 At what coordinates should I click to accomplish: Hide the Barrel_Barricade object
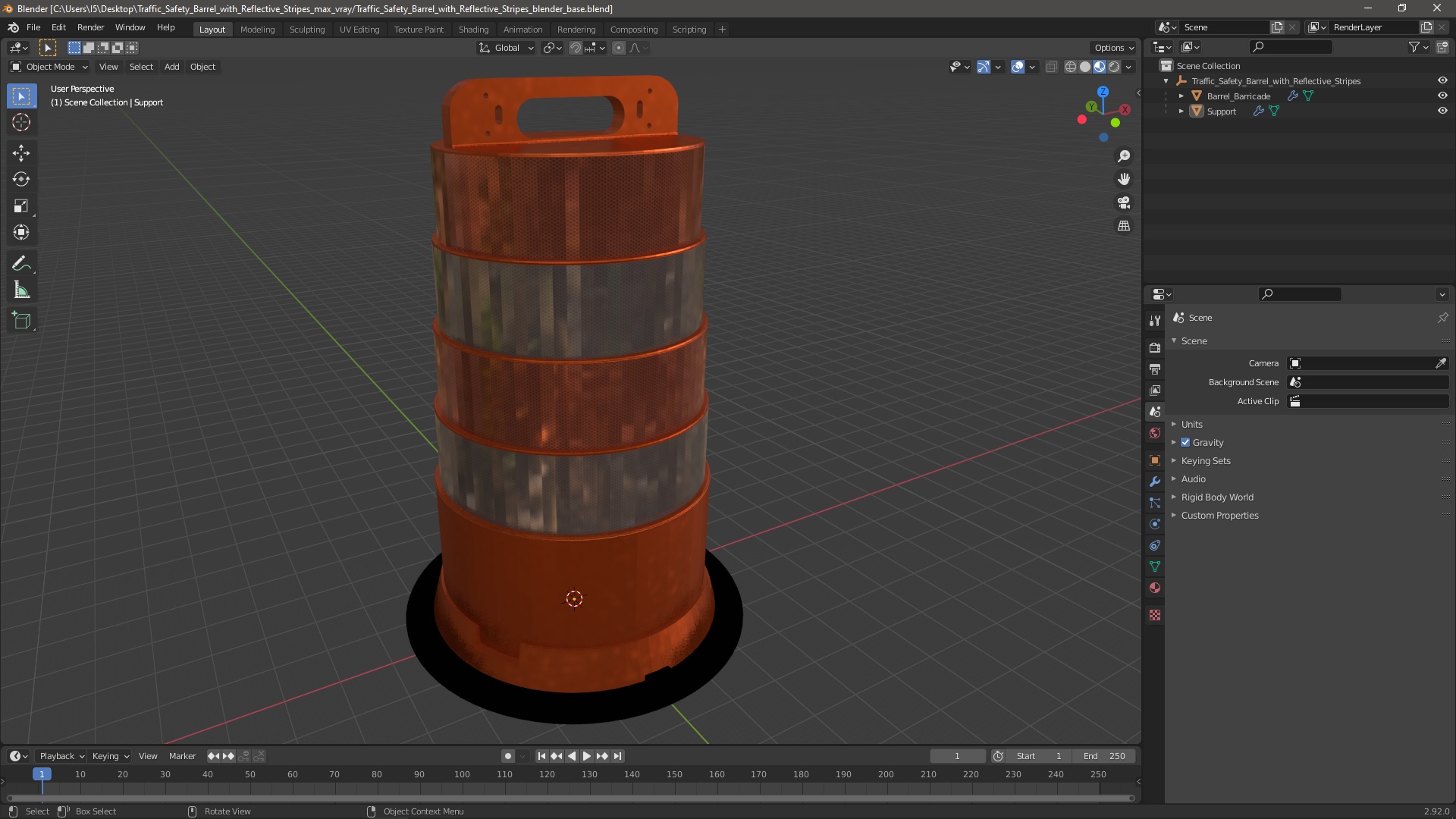1442,96
